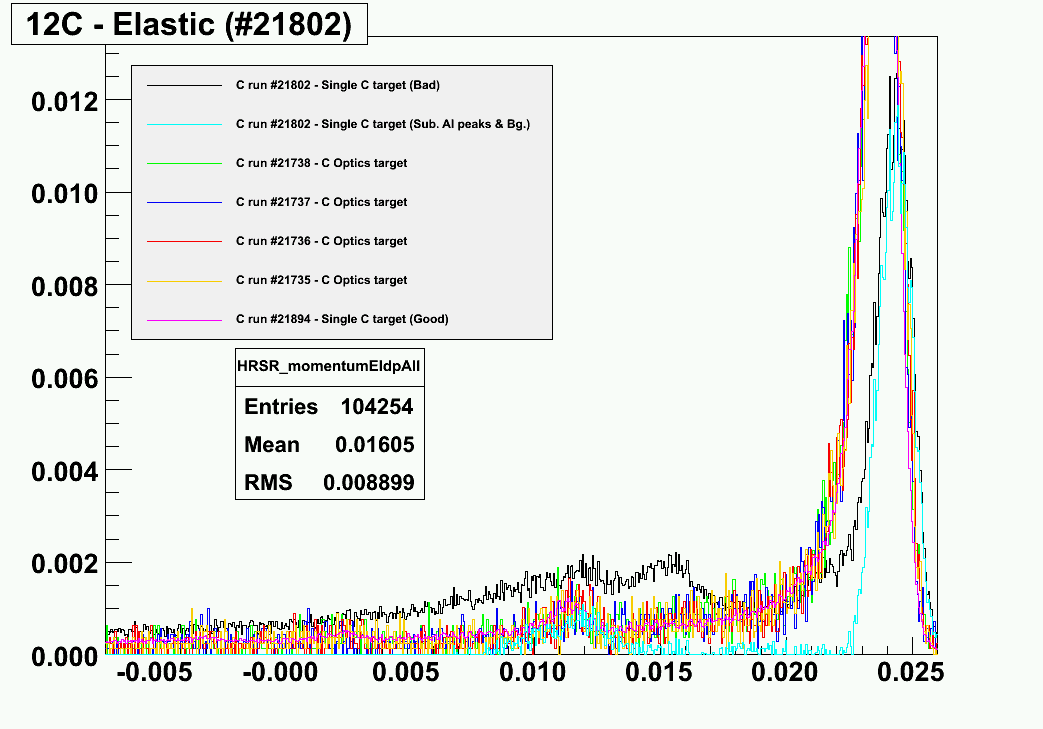Image resolution: width=1043 pixels, height=729 pixels.
Task: Click the stats box title 'HRSR_momentumEldpAll'
Action: tap(328, 367)
